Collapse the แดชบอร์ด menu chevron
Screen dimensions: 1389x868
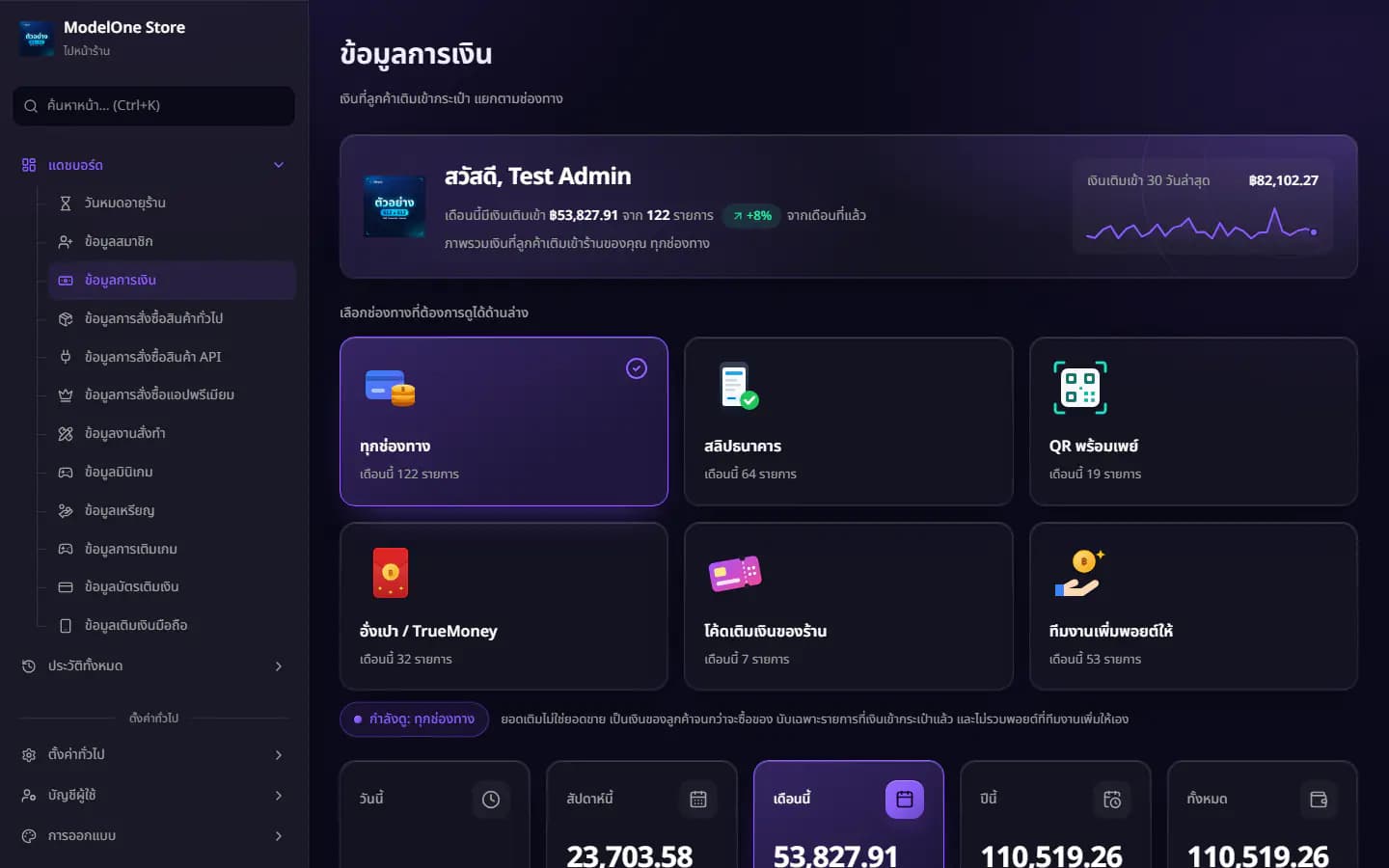279,165
